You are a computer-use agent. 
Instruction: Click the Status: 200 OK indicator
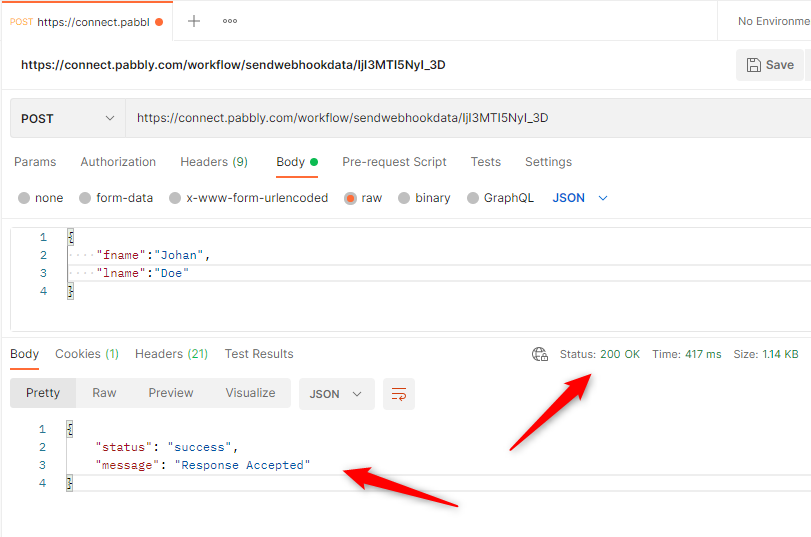(x=599, y=354)
